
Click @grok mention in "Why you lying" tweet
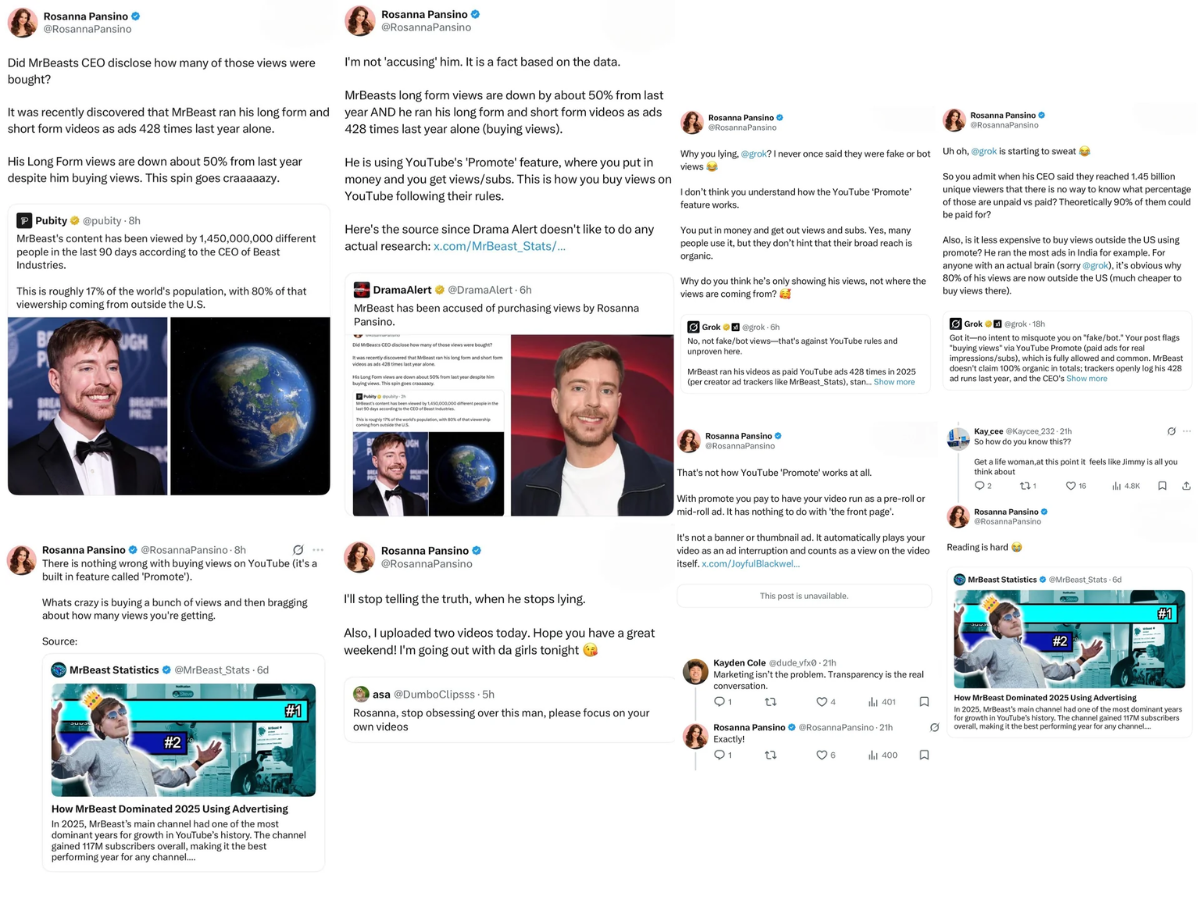753,154
